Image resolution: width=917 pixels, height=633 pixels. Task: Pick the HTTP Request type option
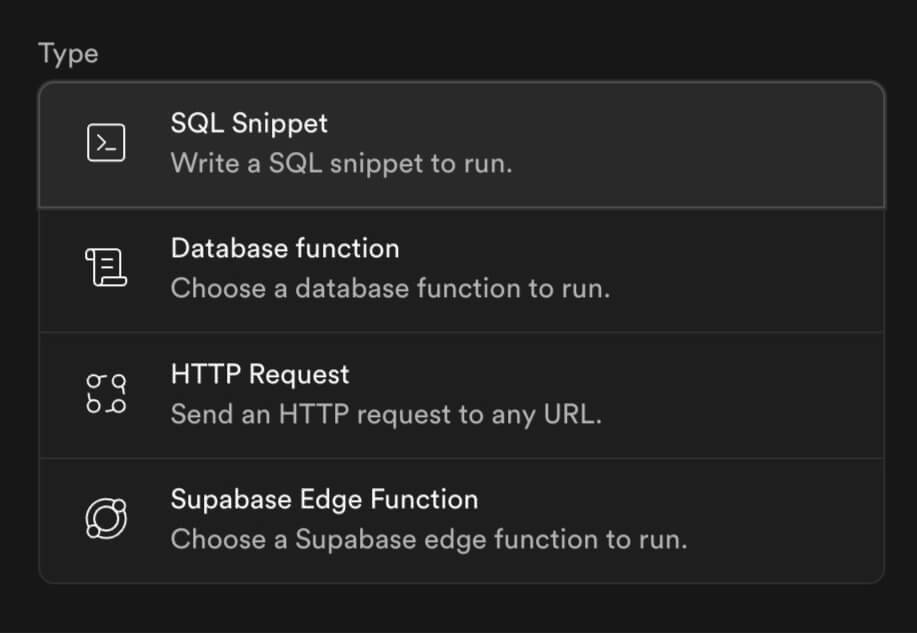pos(460,395)
